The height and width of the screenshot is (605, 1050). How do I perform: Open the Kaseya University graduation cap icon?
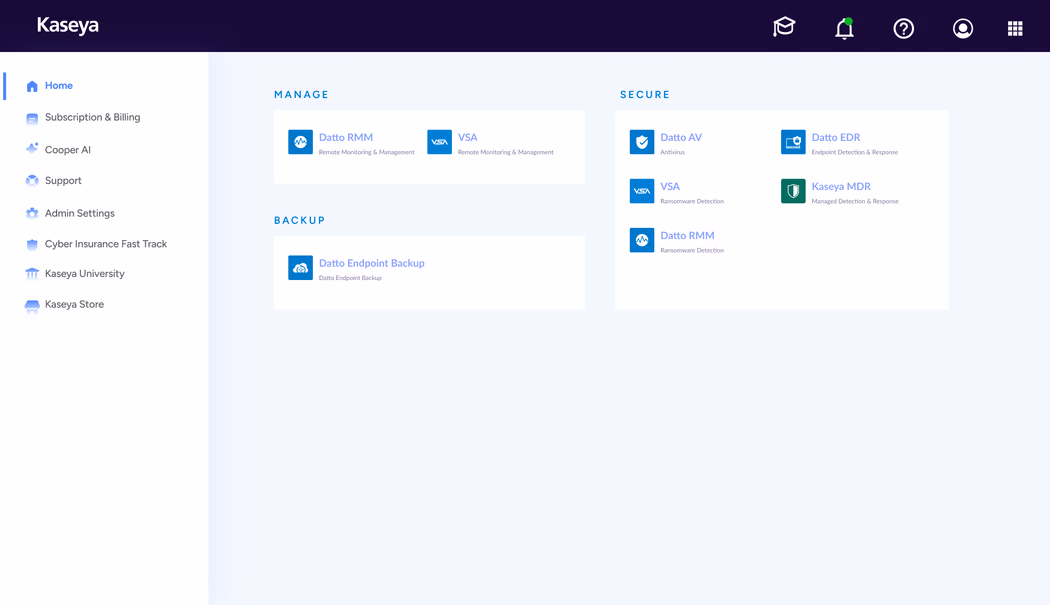(783, 27)
